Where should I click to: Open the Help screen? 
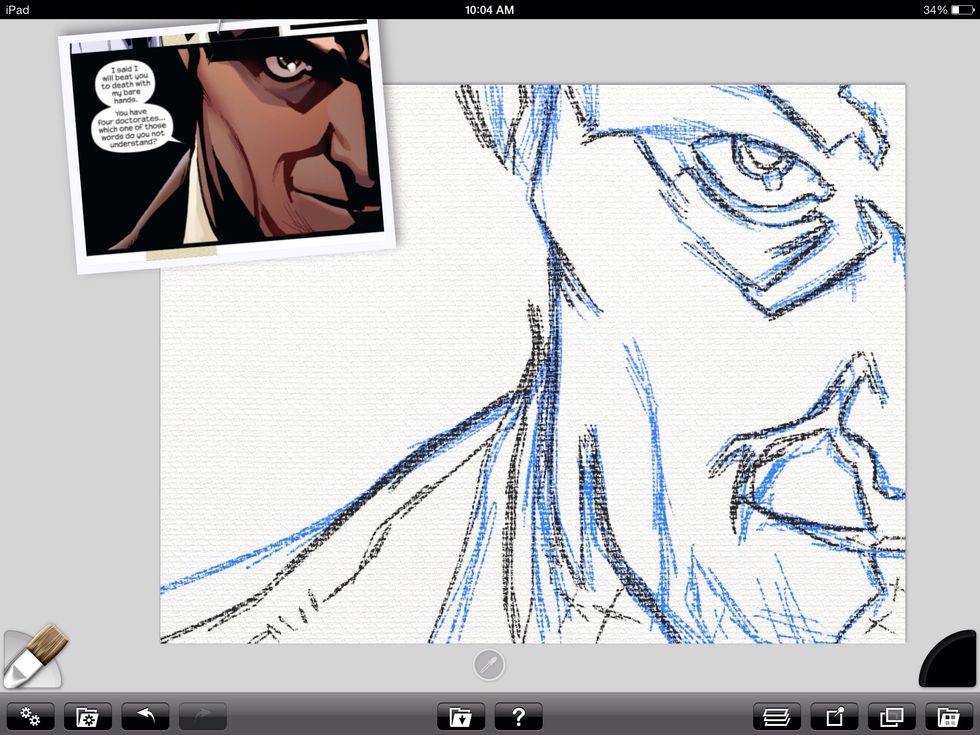pyautogui.click(x=518, y=716)
